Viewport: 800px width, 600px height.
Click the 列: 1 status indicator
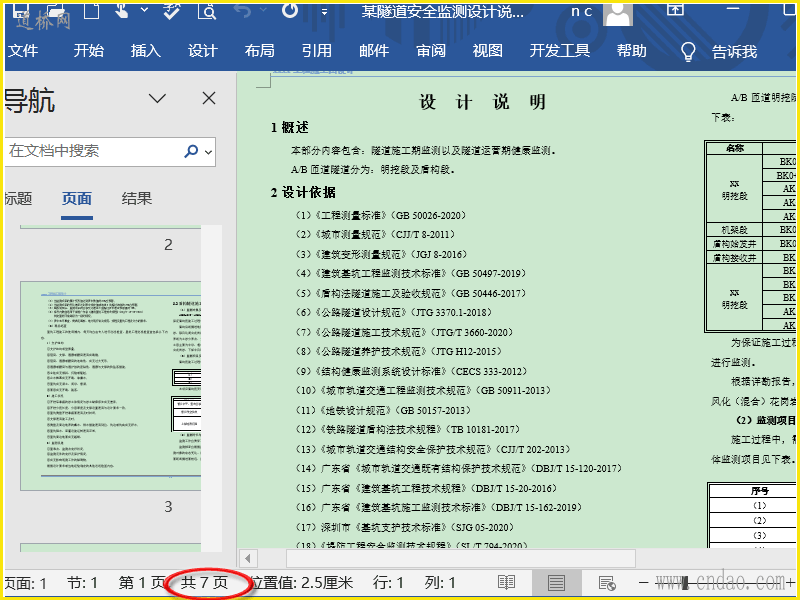(440, 583)
